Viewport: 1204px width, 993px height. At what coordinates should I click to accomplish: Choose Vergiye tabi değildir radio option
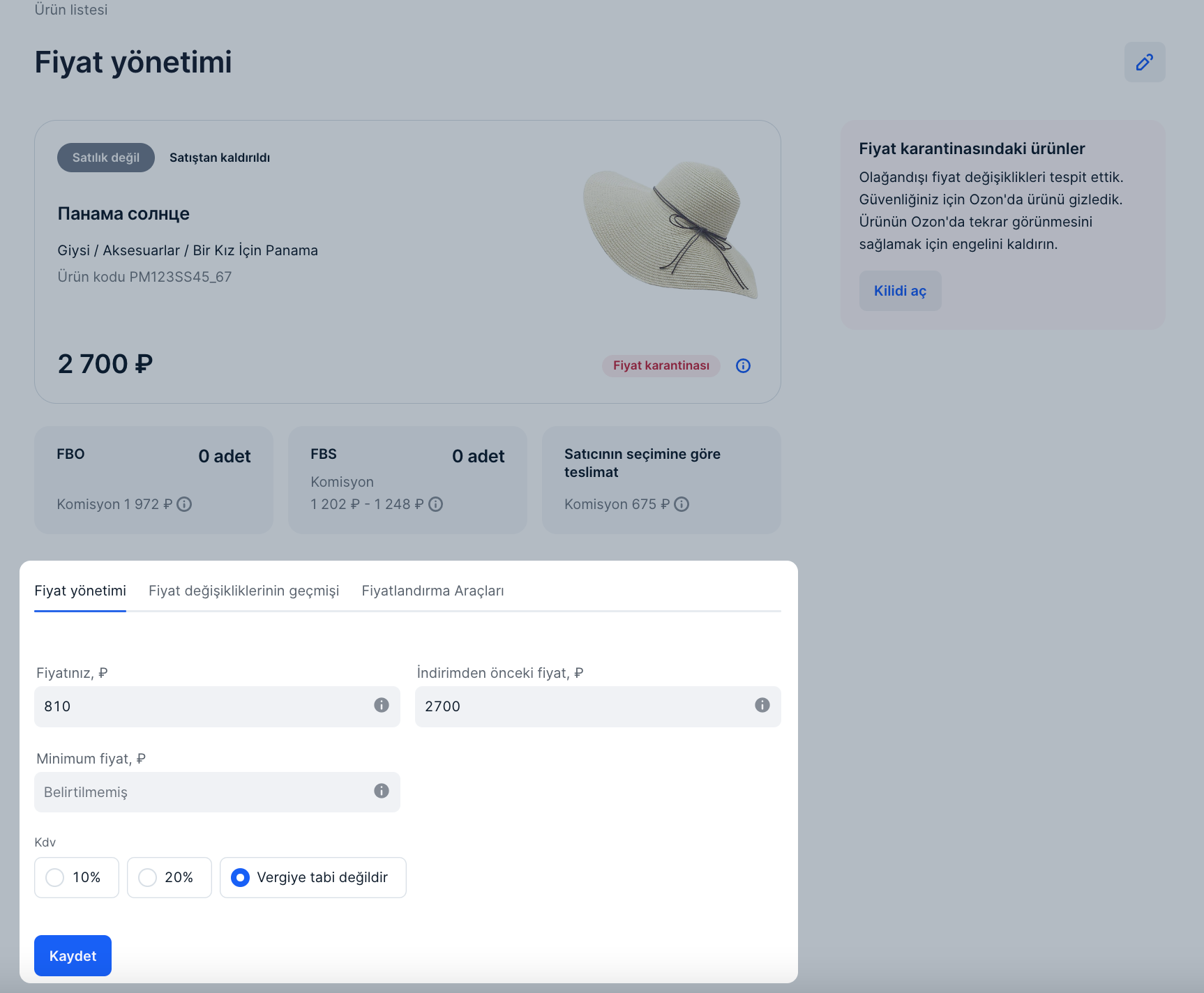tap(313, 877)
